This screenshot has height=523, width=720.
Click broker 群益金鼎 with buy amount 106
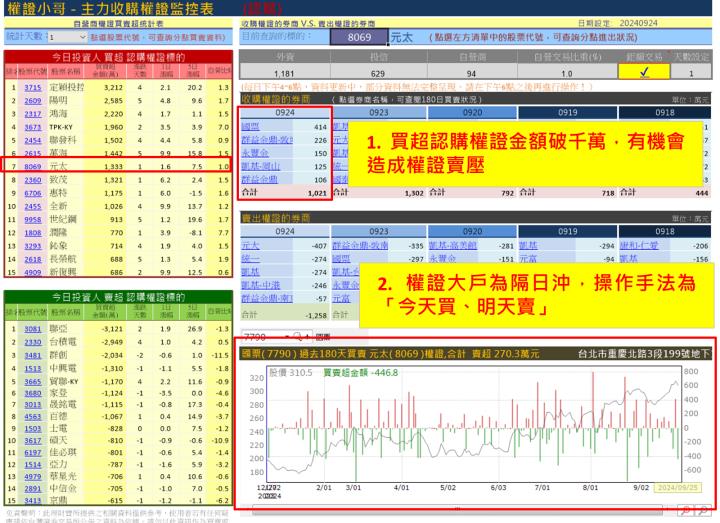point(259,180)
